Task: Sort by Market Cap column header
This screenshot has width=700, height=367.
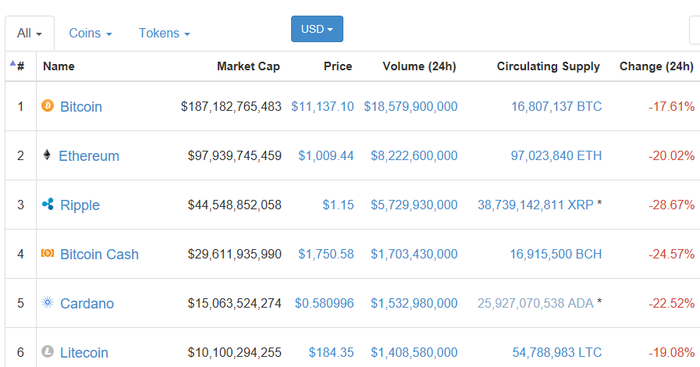Action: point(248,66)
